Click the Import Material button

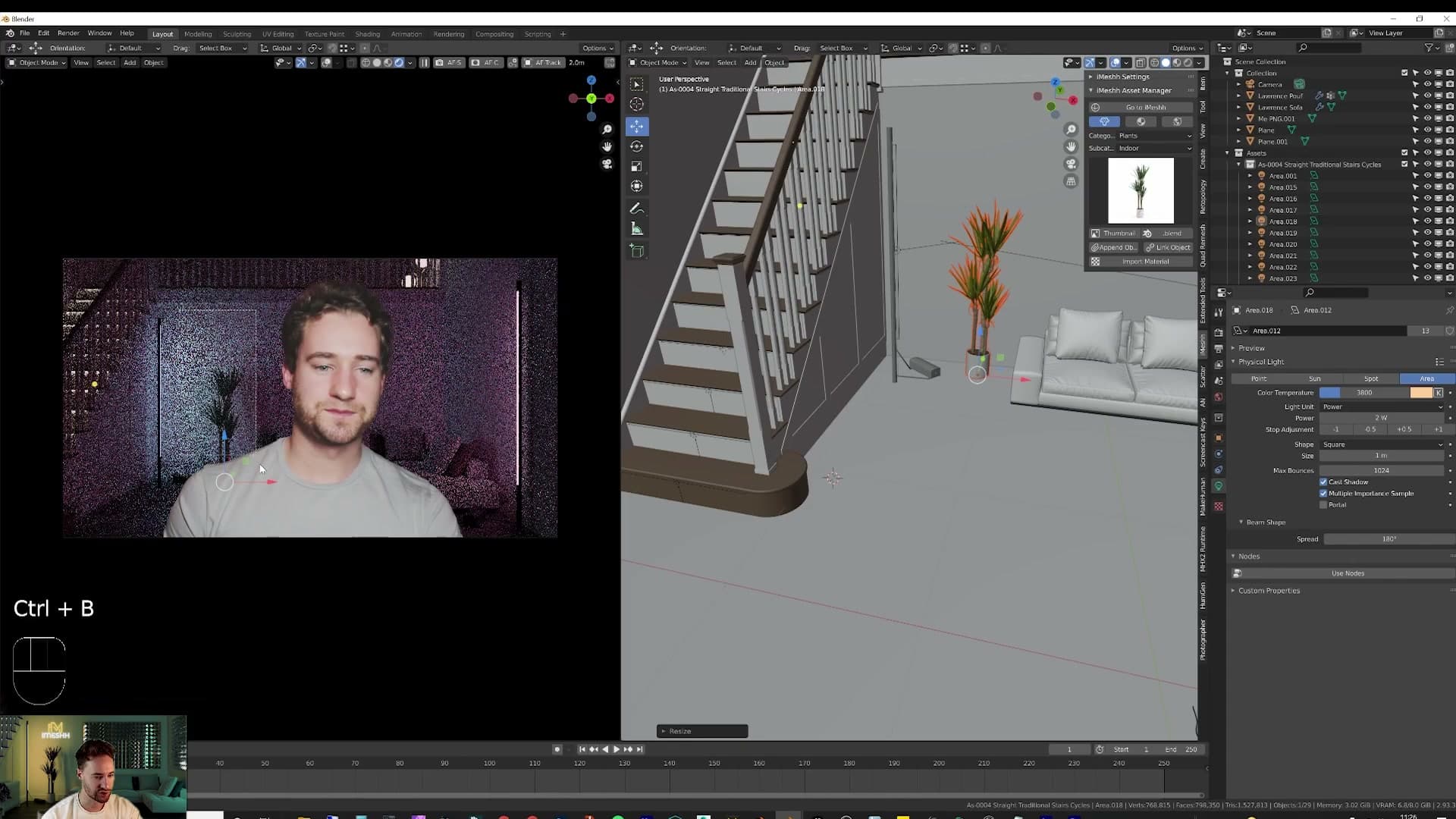click(1141, 262)
